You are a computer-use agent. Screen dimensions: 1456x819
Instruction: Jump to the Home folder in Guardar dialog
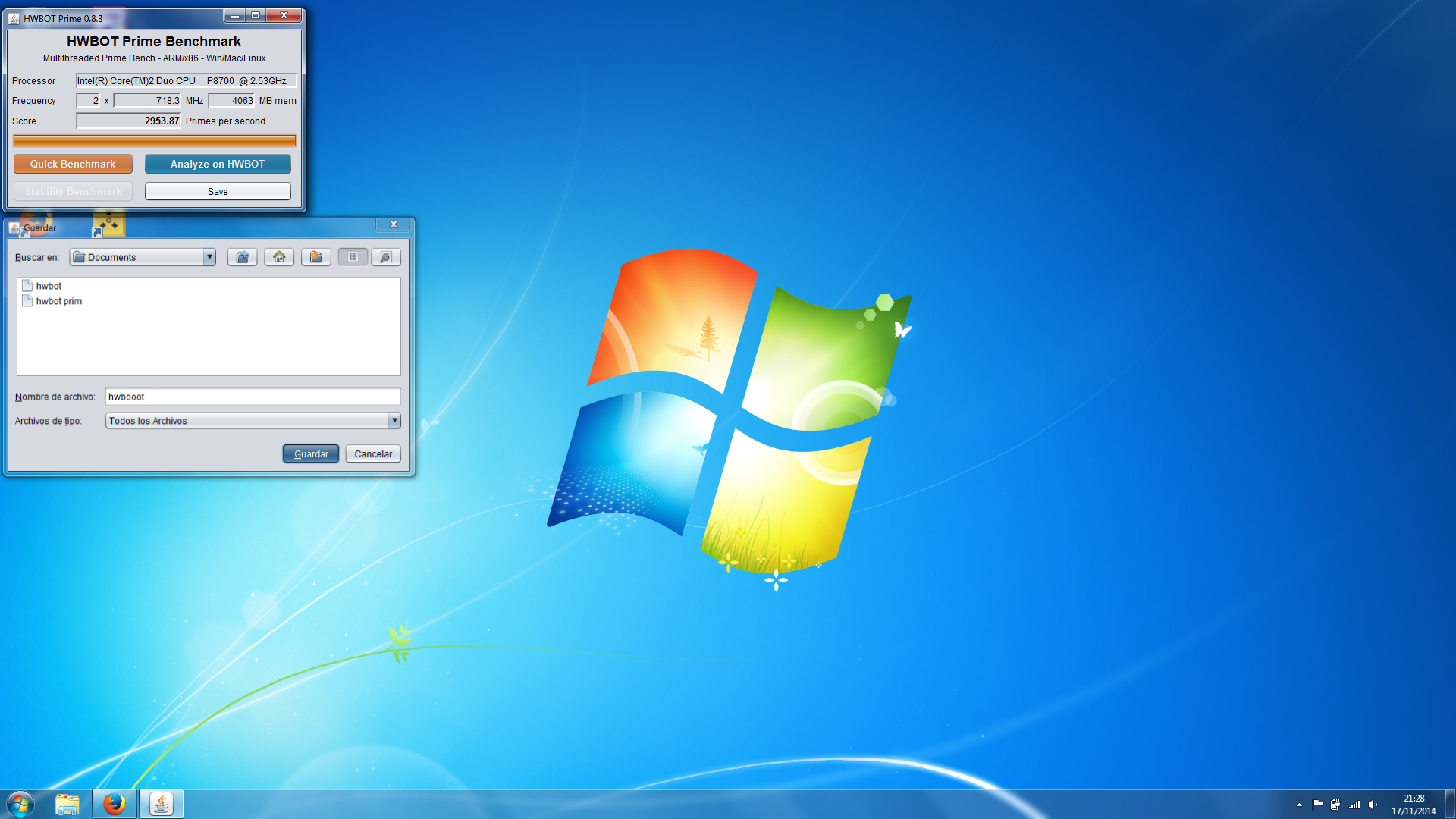pyautogui.click(x=279, y=257)
